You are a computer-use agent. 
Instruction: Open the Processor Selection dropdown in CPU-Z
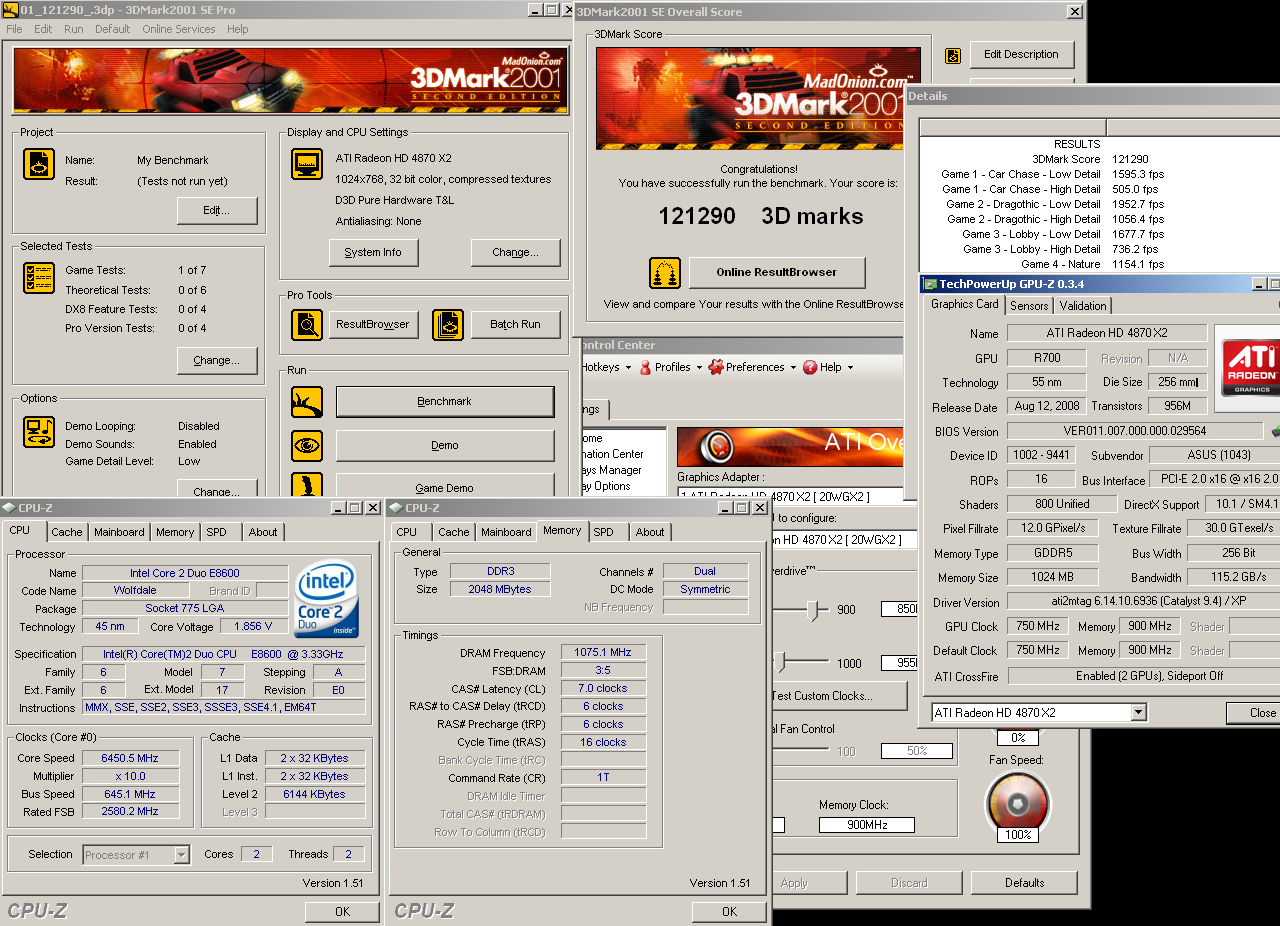pos(181,855)
